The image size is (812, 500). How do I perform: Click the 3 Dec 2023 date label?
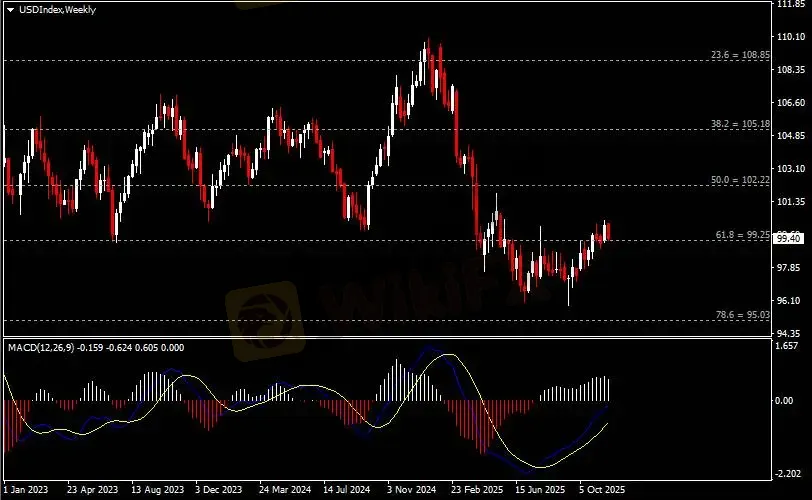(219, 489)
